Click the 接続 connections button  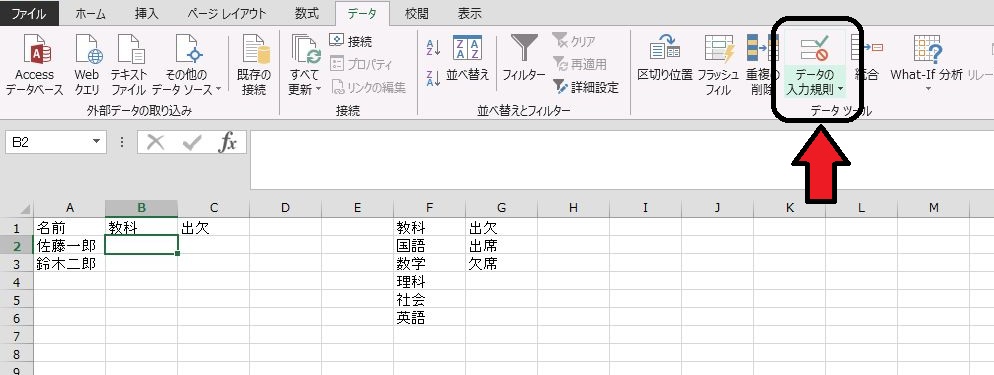click(x=351, y=41)
